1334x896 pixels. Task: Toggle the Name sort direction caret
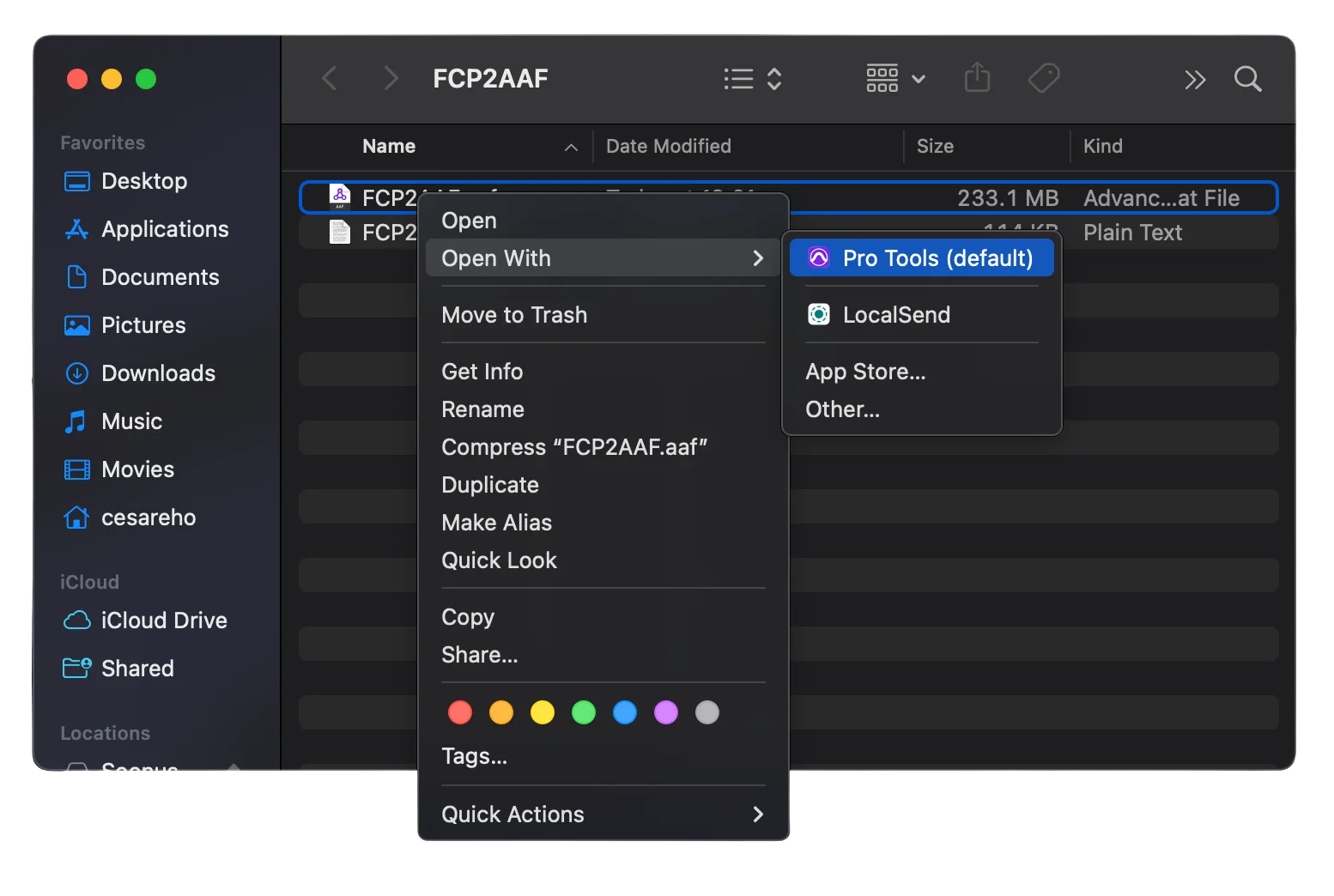click(x=571, y=148)
